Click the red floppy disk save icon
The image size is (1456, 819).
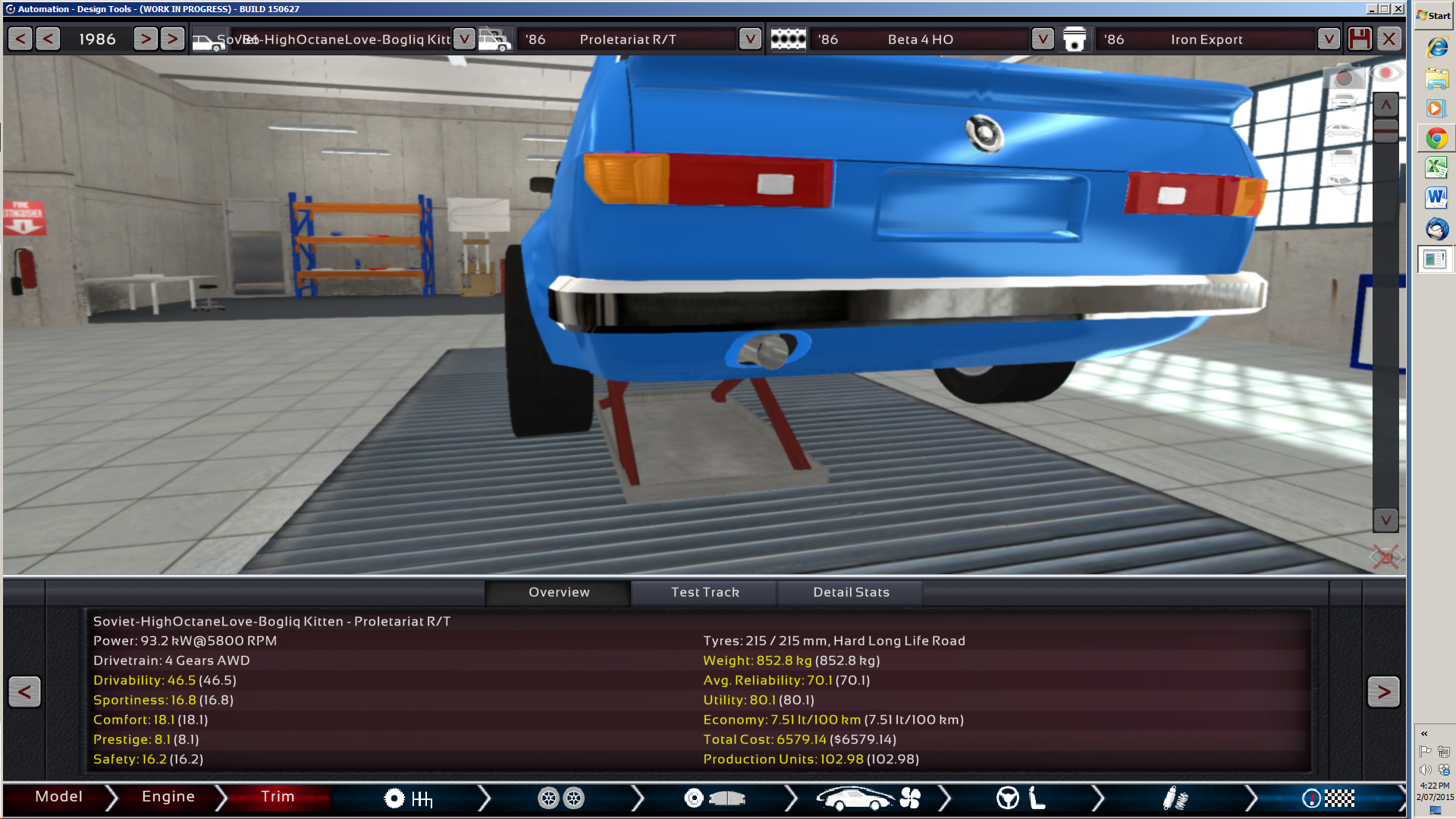1359,39
